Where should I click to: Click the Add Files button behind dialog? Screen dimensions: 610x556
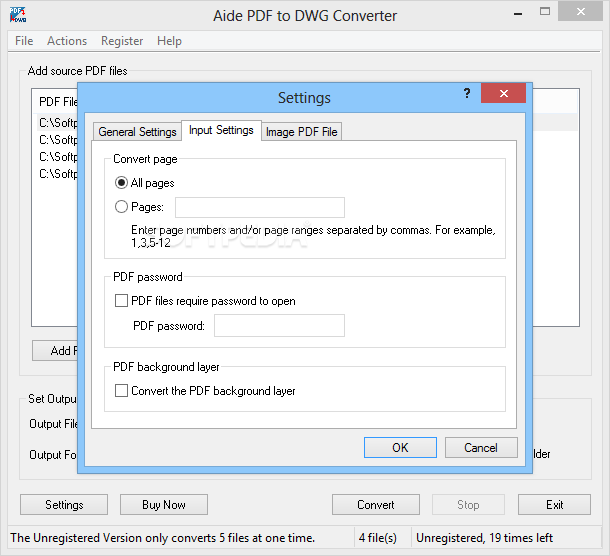pos(55,351)
